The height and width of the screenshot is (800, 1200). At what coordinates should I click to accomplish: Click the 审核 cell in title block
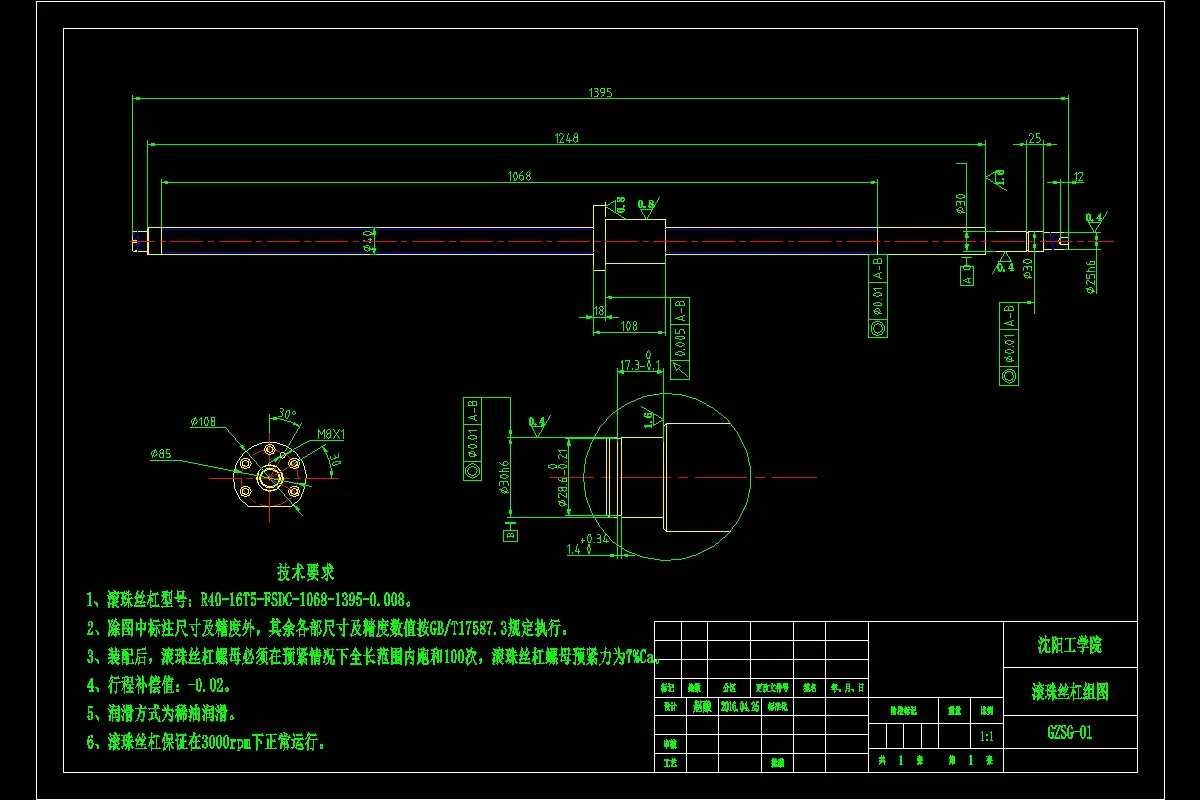(x=670, y=745)
